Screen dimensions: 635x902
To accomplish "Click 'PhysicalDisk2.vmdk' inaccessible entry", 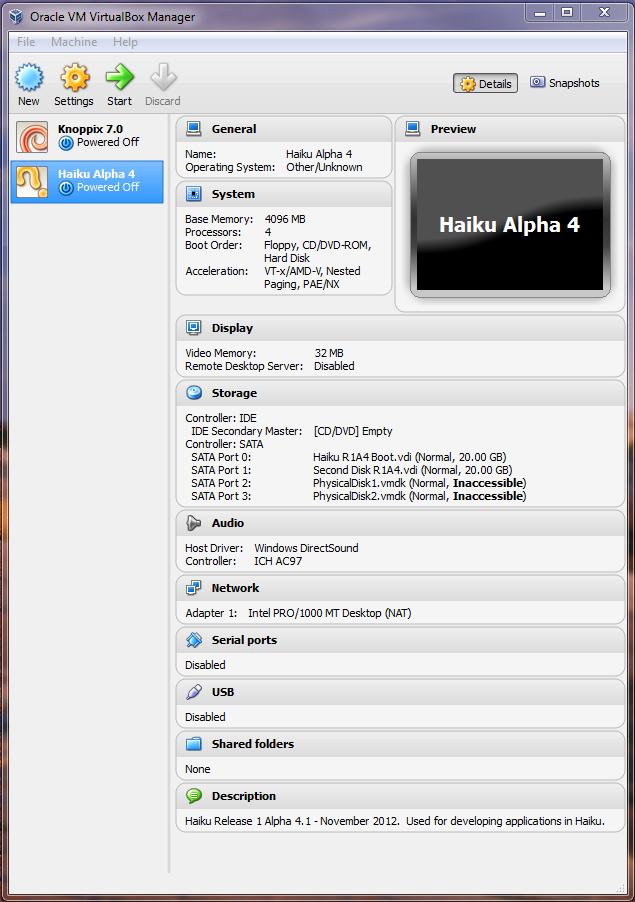I will pyautogui.click(x=419, y=496).
